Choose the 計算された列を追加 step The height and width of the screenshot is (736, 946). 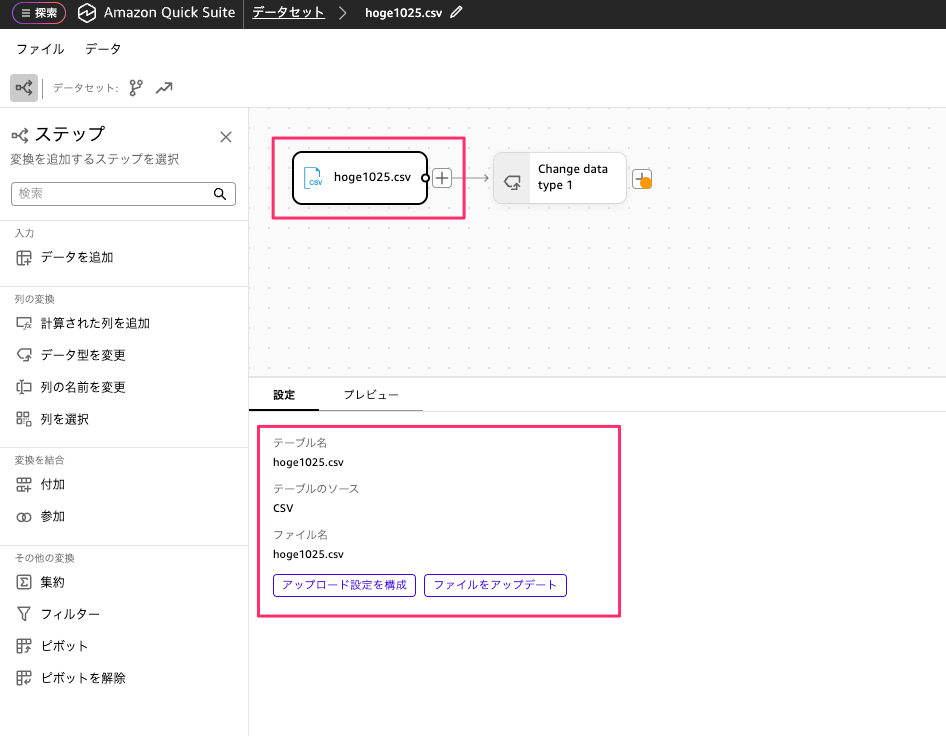(x=95, y=323)
